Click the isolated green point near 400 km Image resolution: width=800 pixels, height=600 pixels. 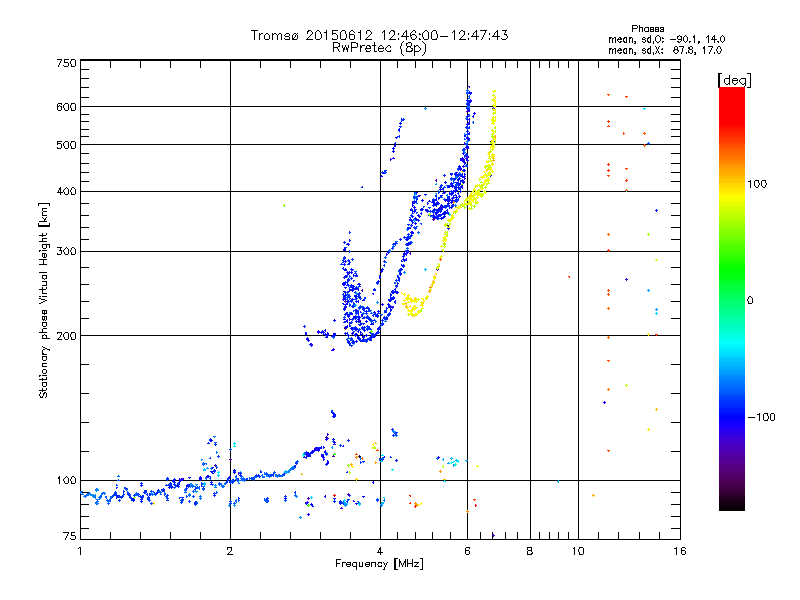pyautogui.click(x=284, y=206)
